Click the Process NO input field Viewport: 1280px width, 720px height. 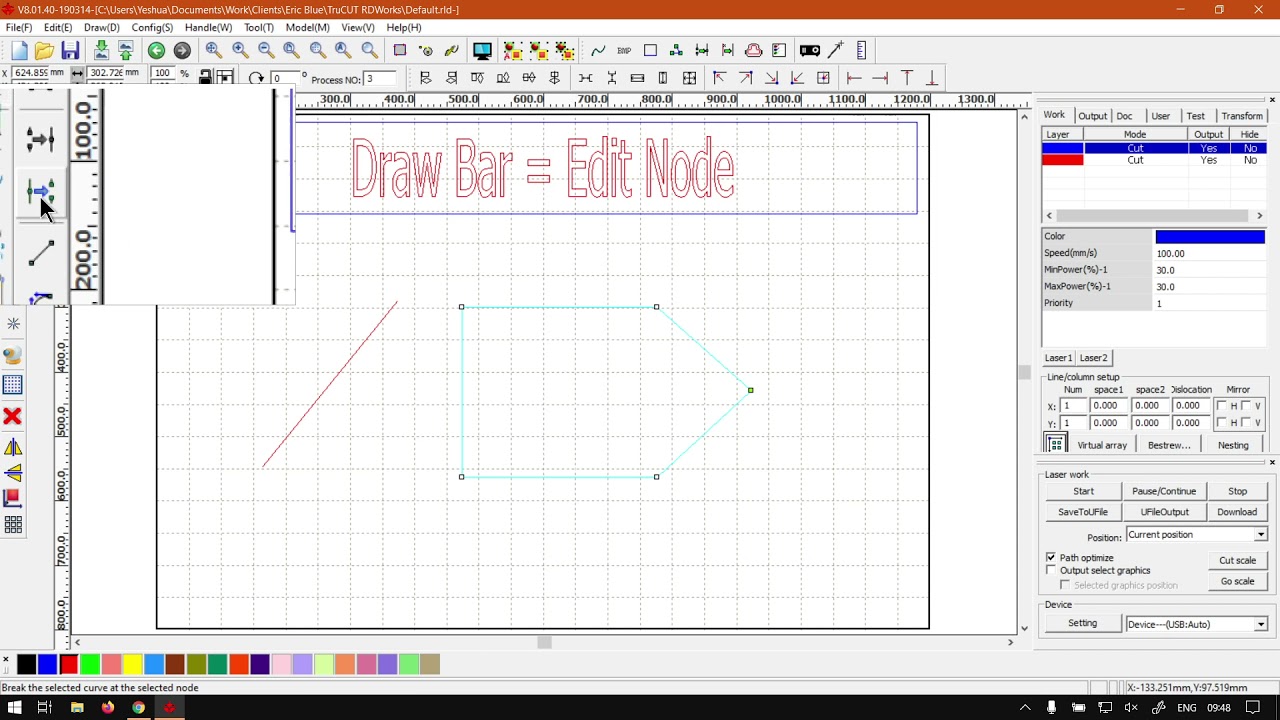point(381,79)
